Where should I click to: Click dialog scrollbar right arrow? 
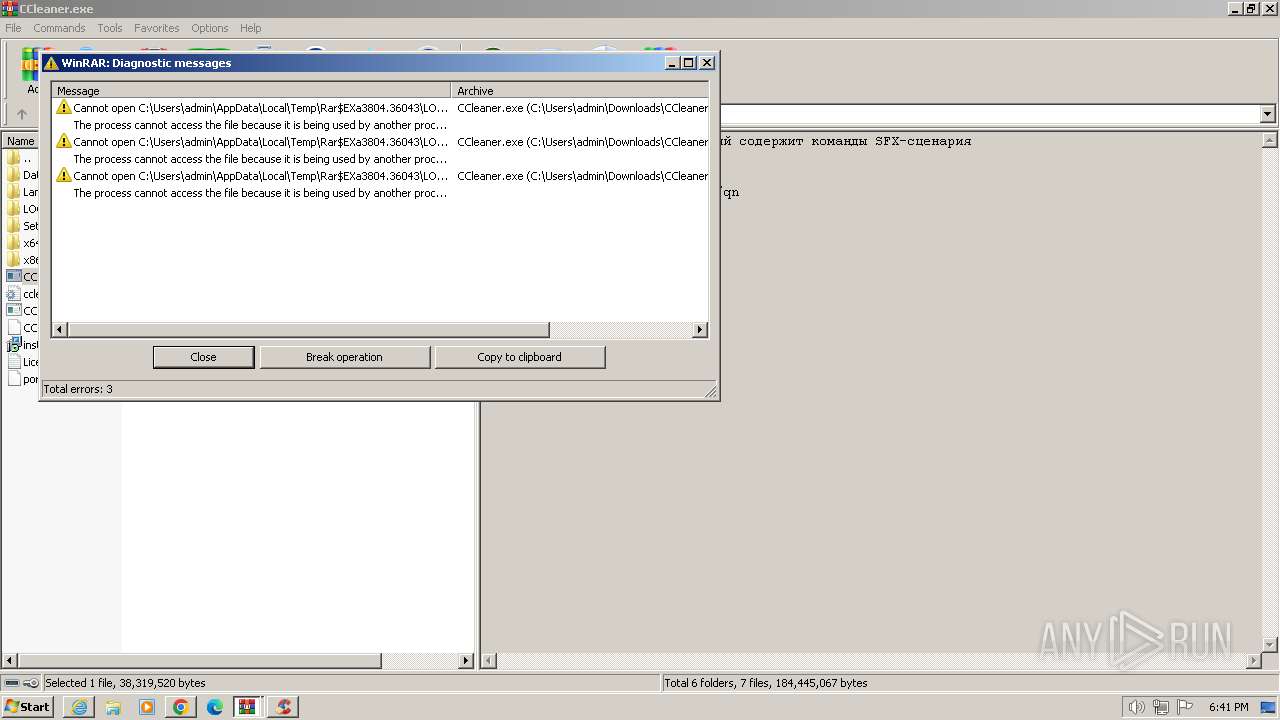tap(699, 329)
